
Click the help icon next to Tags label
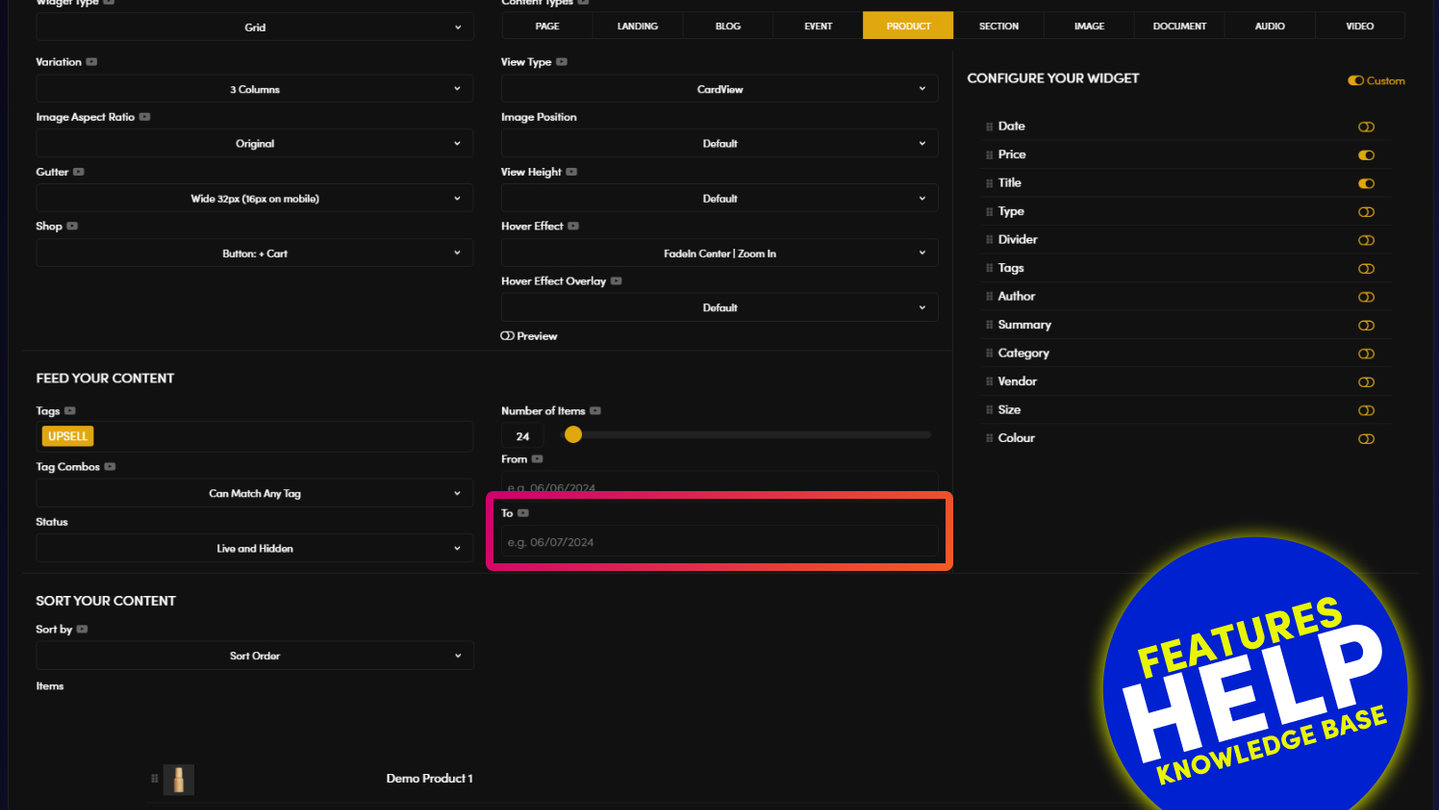pos(70,411)
